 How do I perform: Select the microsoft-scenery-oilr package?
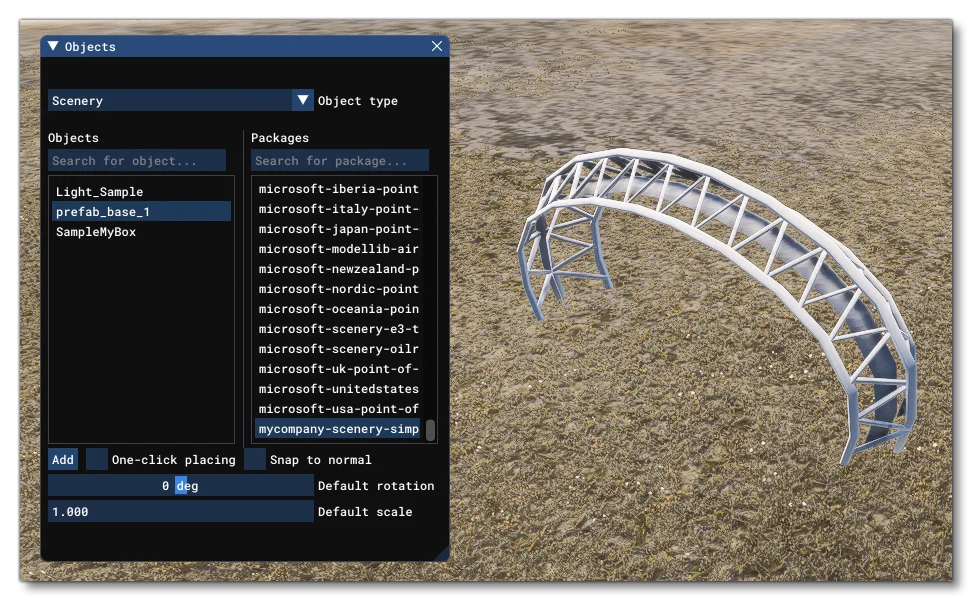338,349
